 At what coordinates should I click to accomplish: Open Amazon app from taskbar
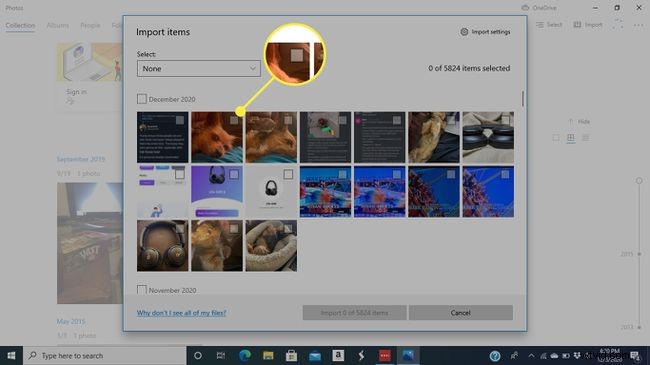[338, 355]
